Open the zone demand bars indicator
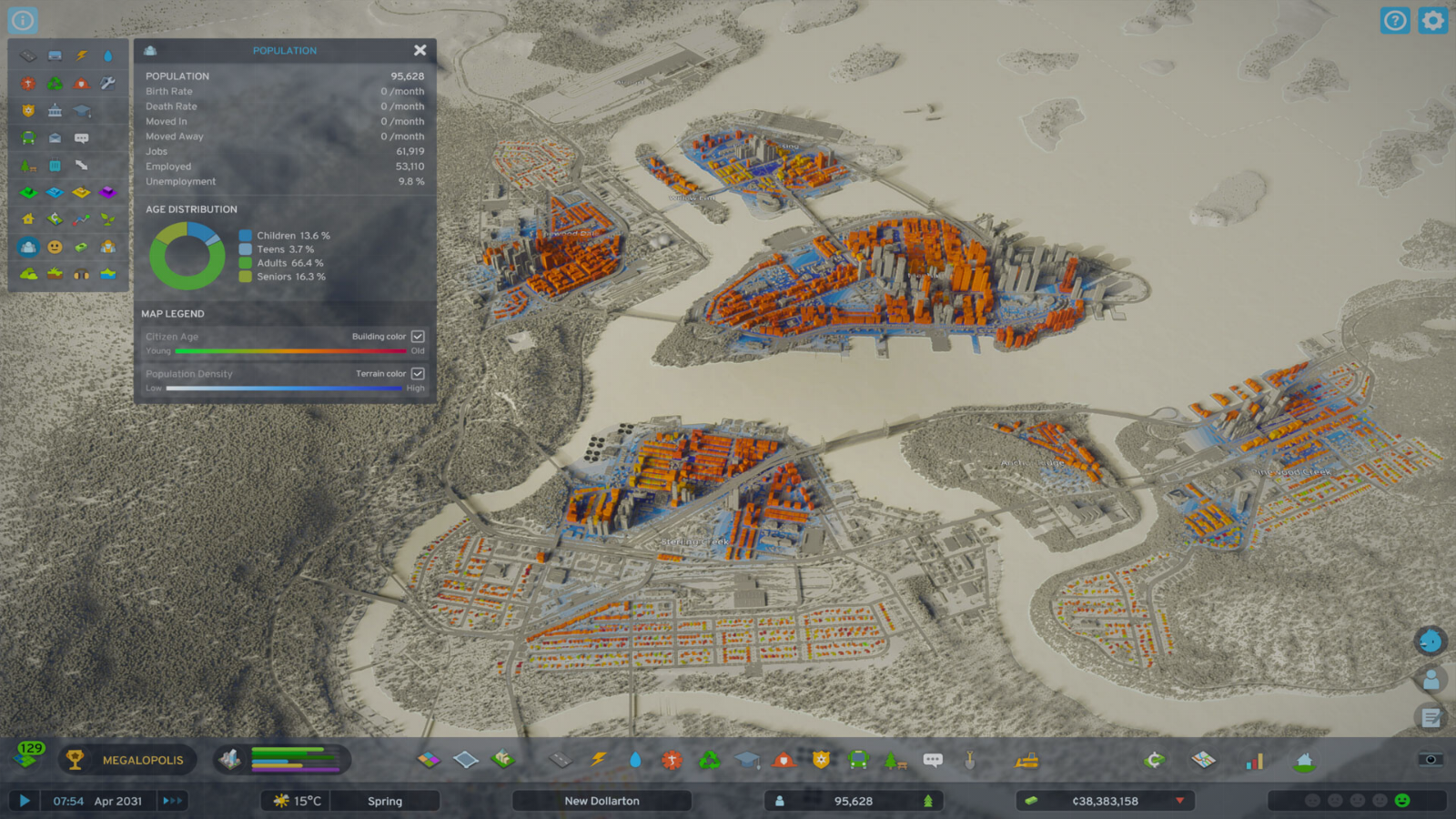Viewport: 1456px width, 819px height. [283, 760]
